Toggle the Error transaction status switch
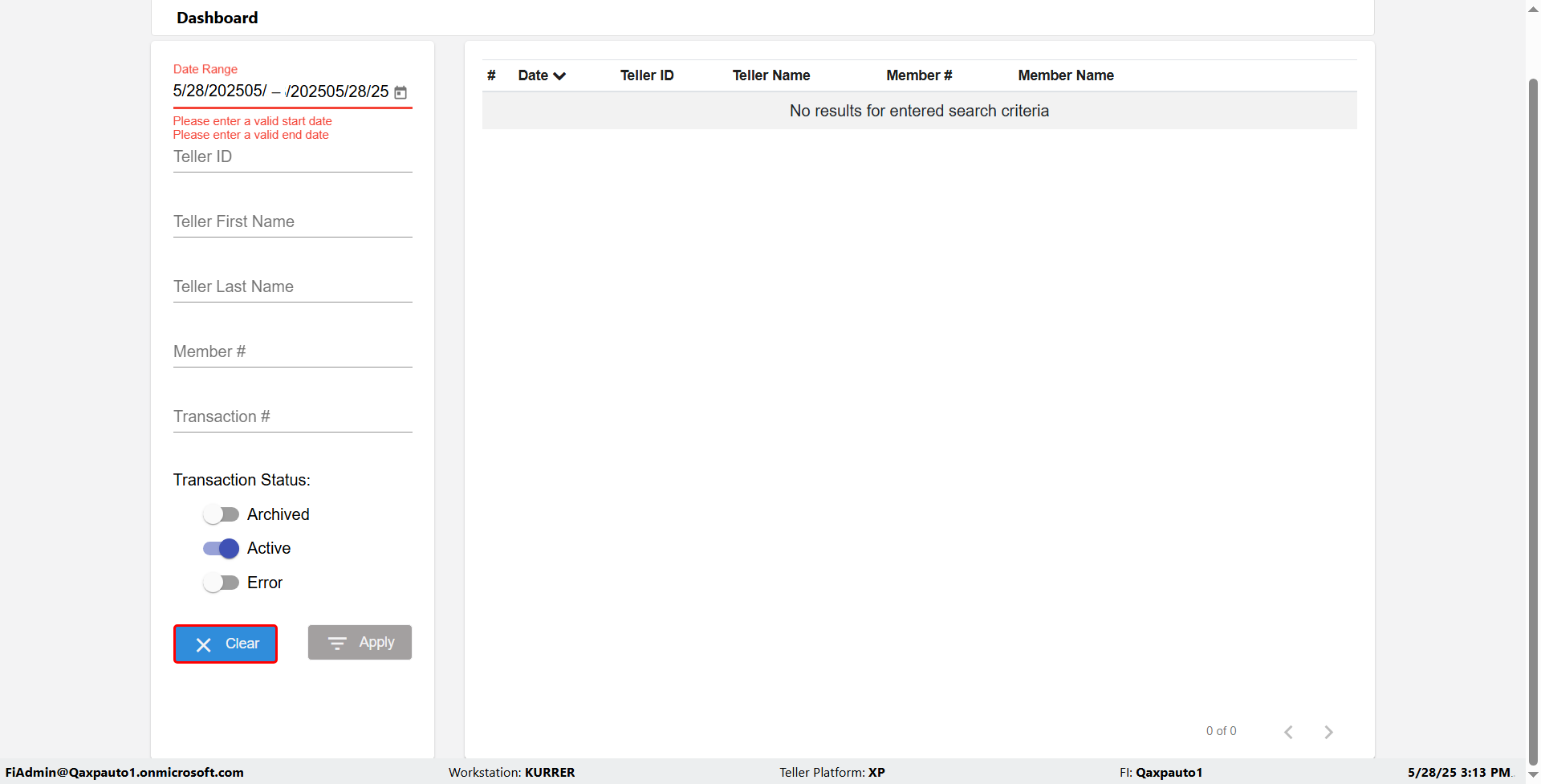The image size is (1541, 784). click(221, 583)
